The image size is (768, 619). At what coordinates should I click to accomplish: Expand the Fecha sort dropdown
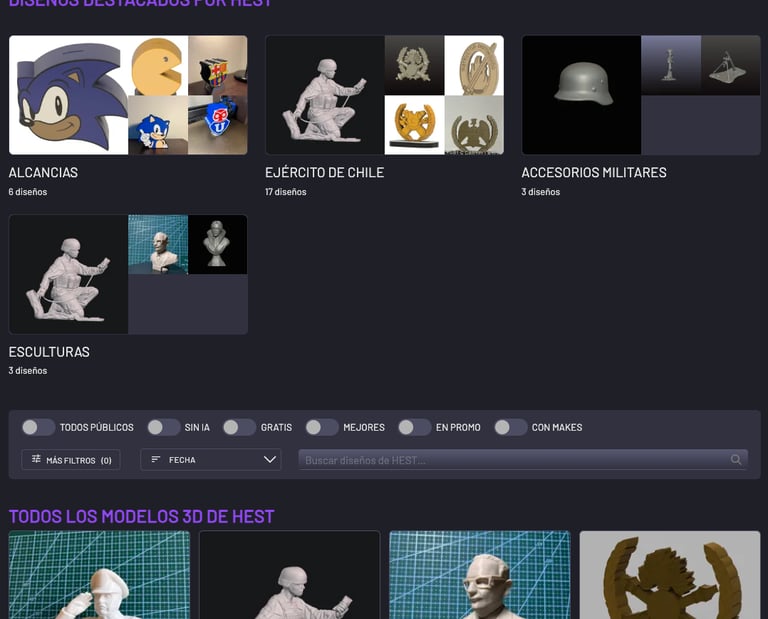click(x=211, y=459)
